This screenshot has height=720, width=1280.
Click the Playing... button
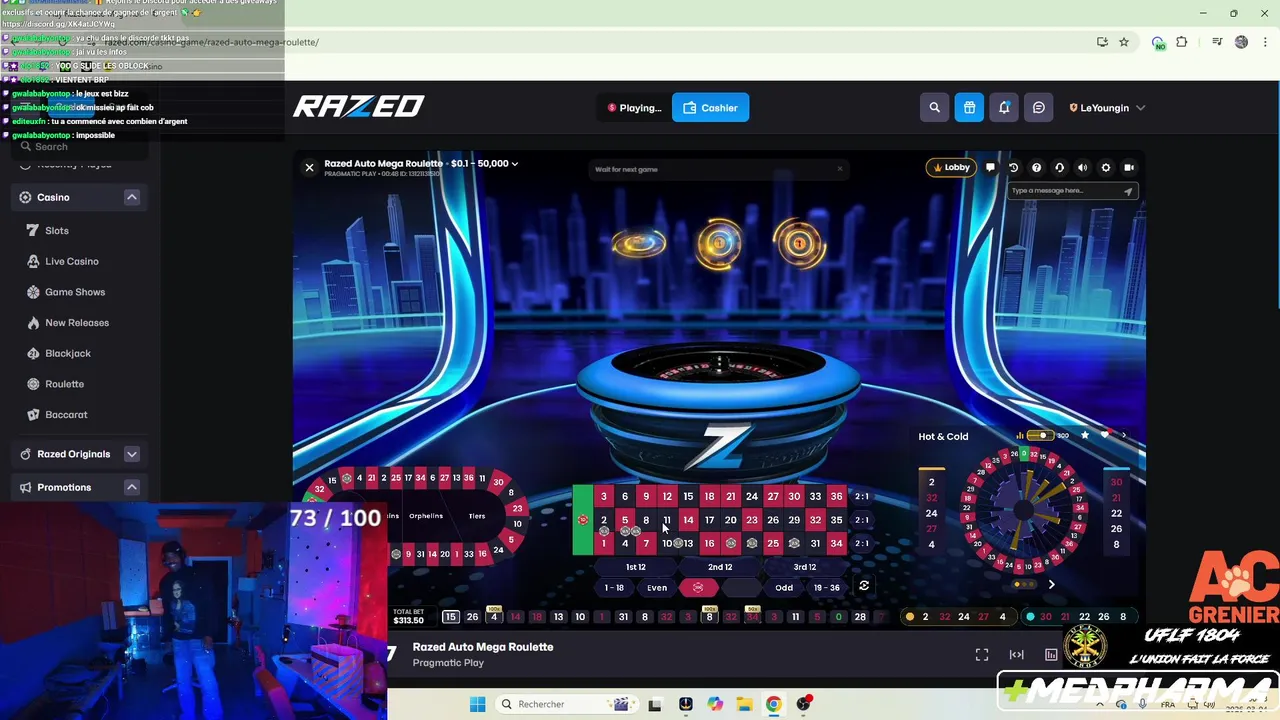[x=635, y=108]
